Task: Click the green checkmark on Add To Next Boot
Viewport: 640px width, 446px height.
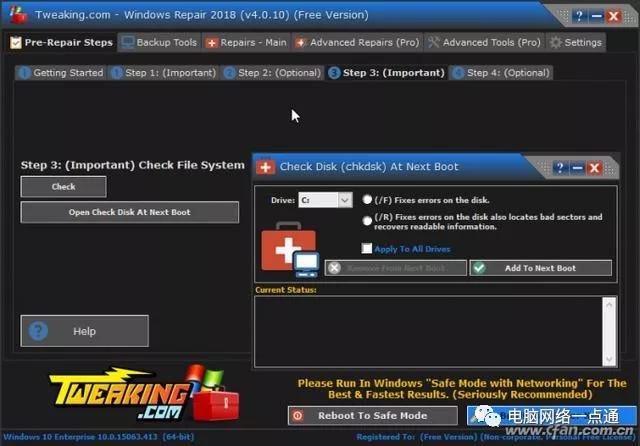Action: (x=480, y=268)
